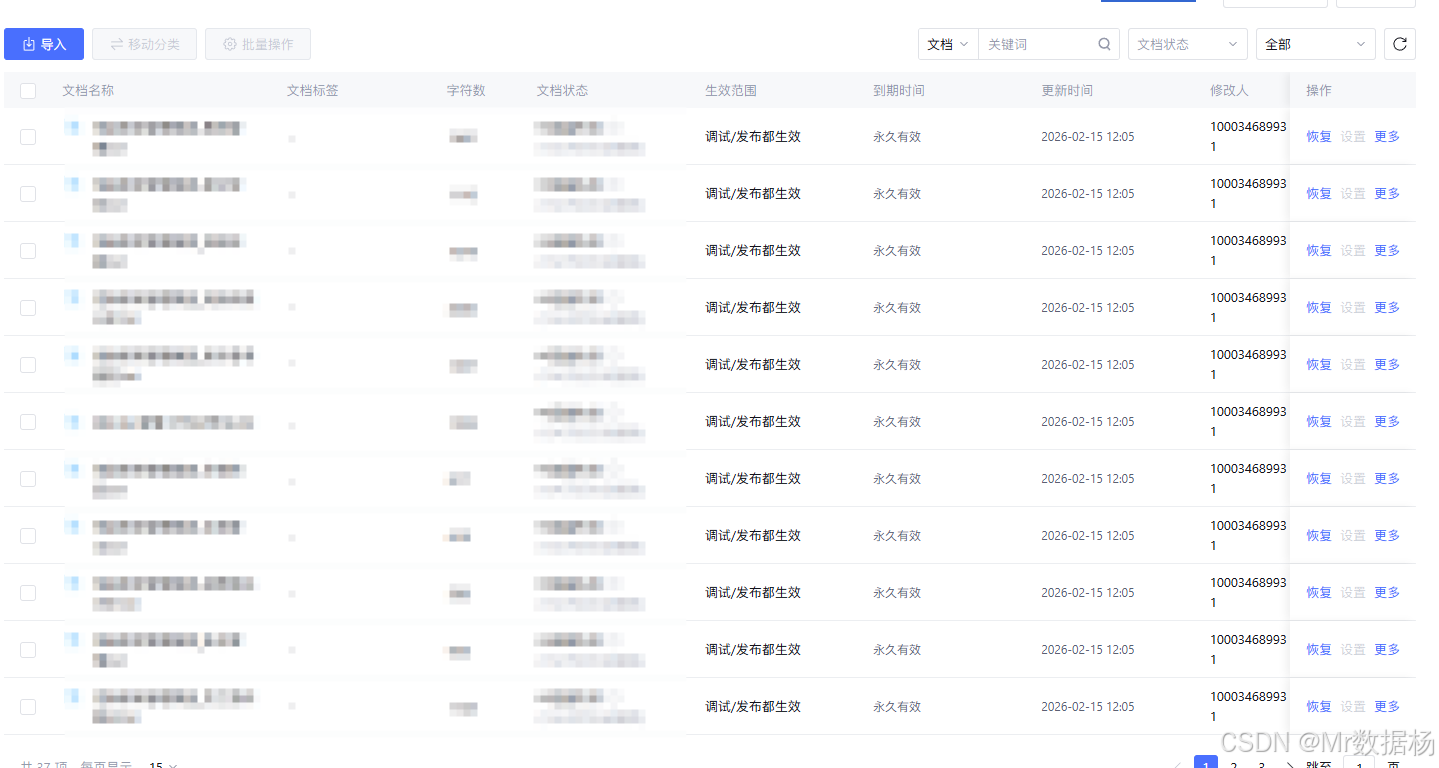Screen dimensions: 1439x768
Task: Click first row's modifier ID 10003468993
Action: pyautogui.click(x=1248, y=137)
